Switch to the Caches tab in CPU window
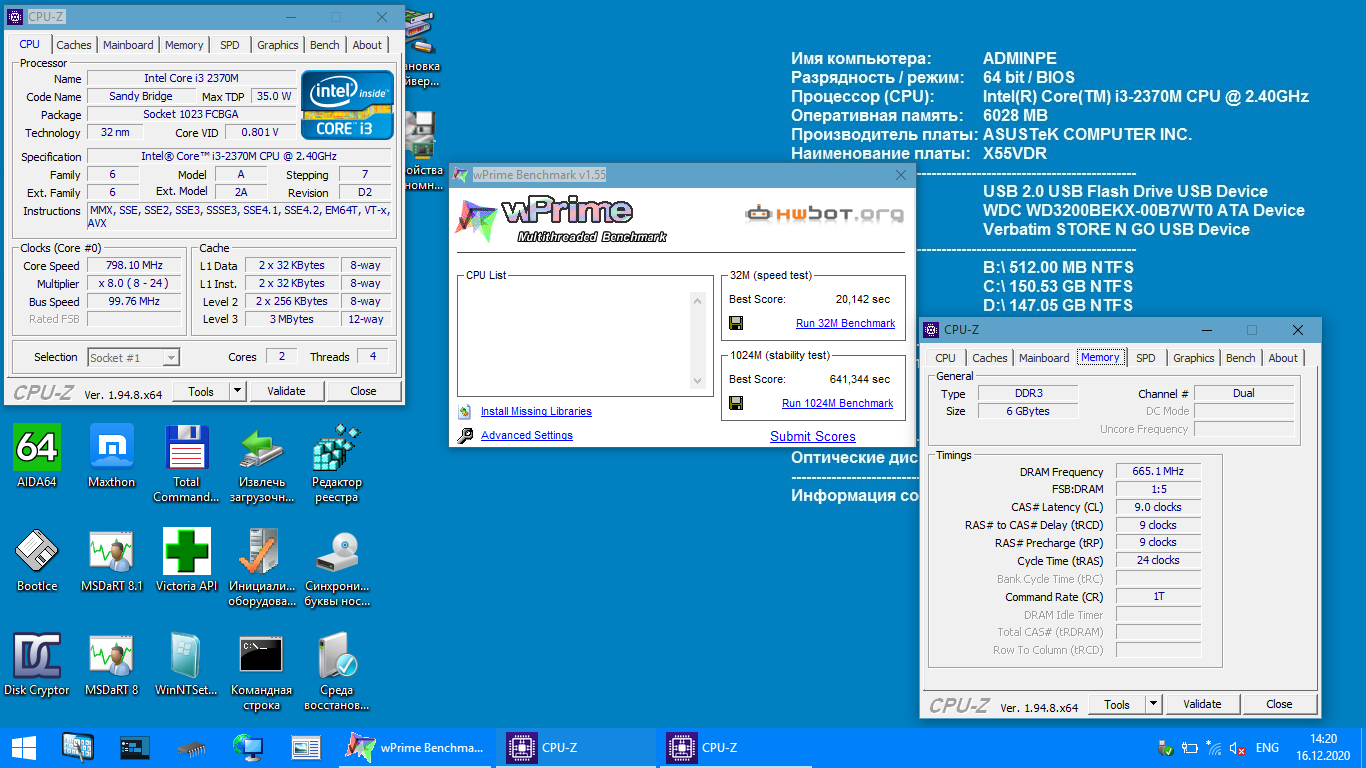The image size is (1366, 768). (x=74, y=45)
